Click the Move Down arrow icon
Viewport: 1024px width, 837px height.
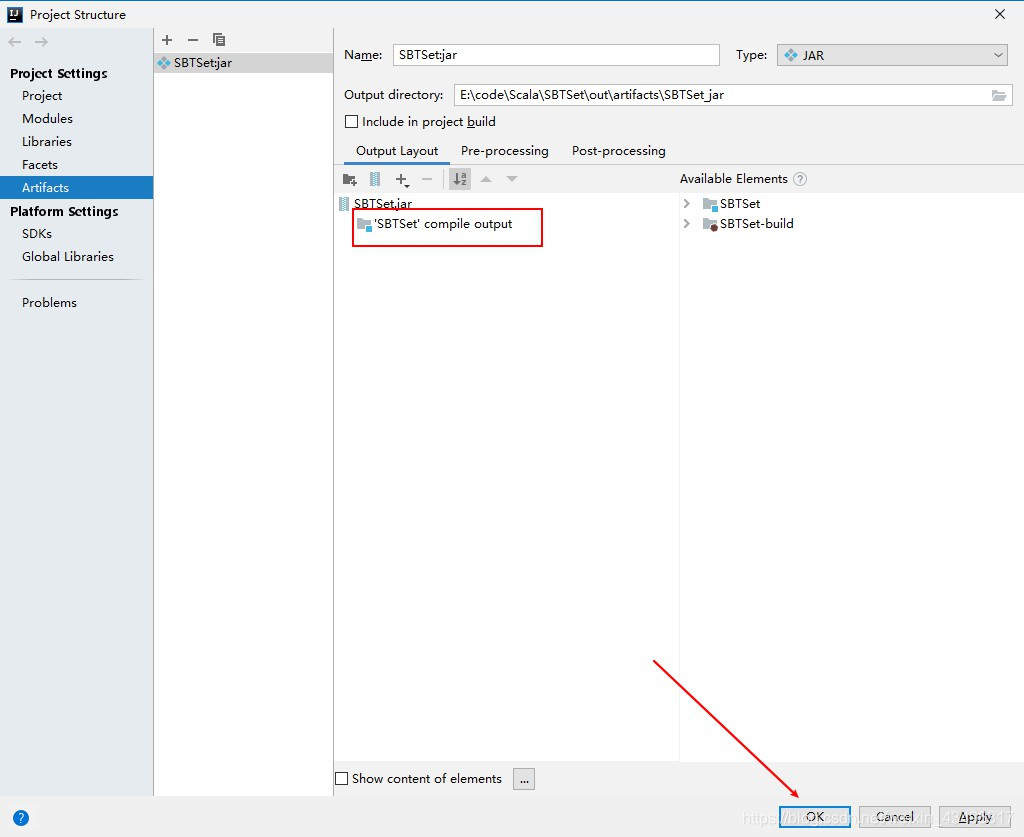tap(512, 179)
